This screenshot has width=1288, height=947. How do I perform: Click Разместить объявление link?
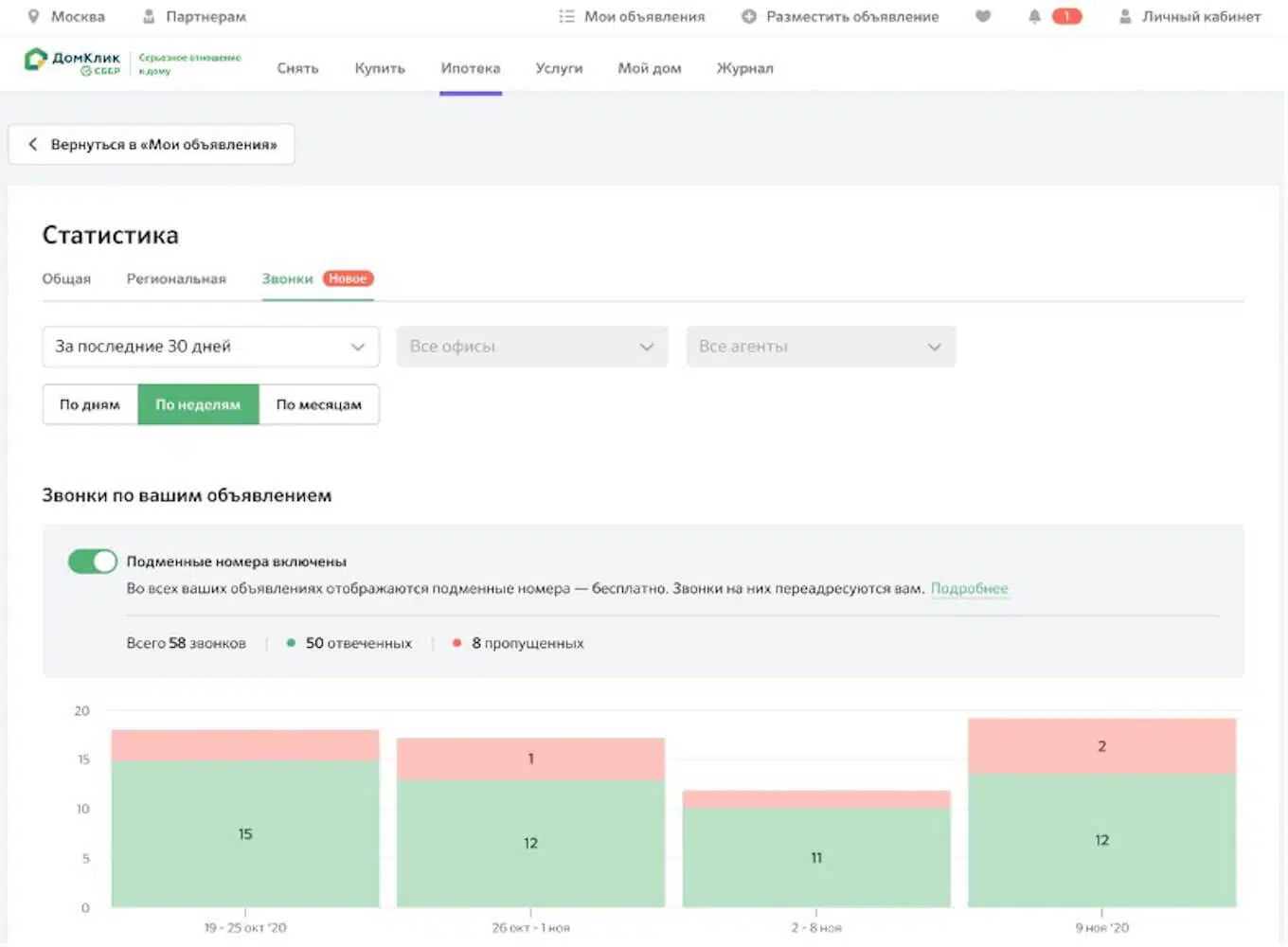(852, 16)
